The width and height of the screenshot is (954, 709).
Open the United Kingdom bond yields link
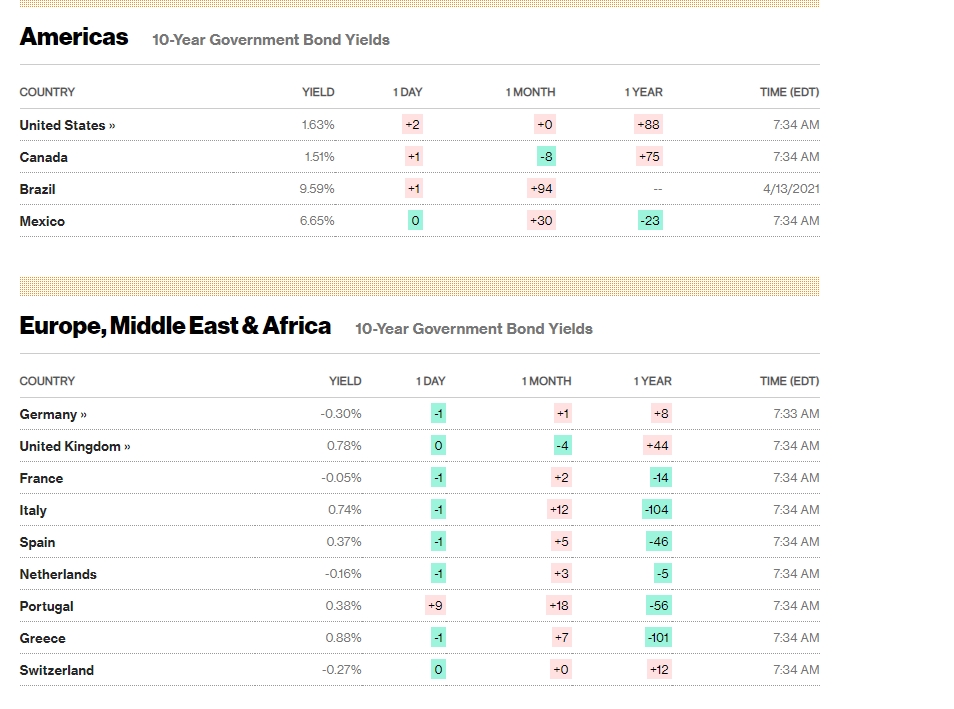[x=75, y=446]
